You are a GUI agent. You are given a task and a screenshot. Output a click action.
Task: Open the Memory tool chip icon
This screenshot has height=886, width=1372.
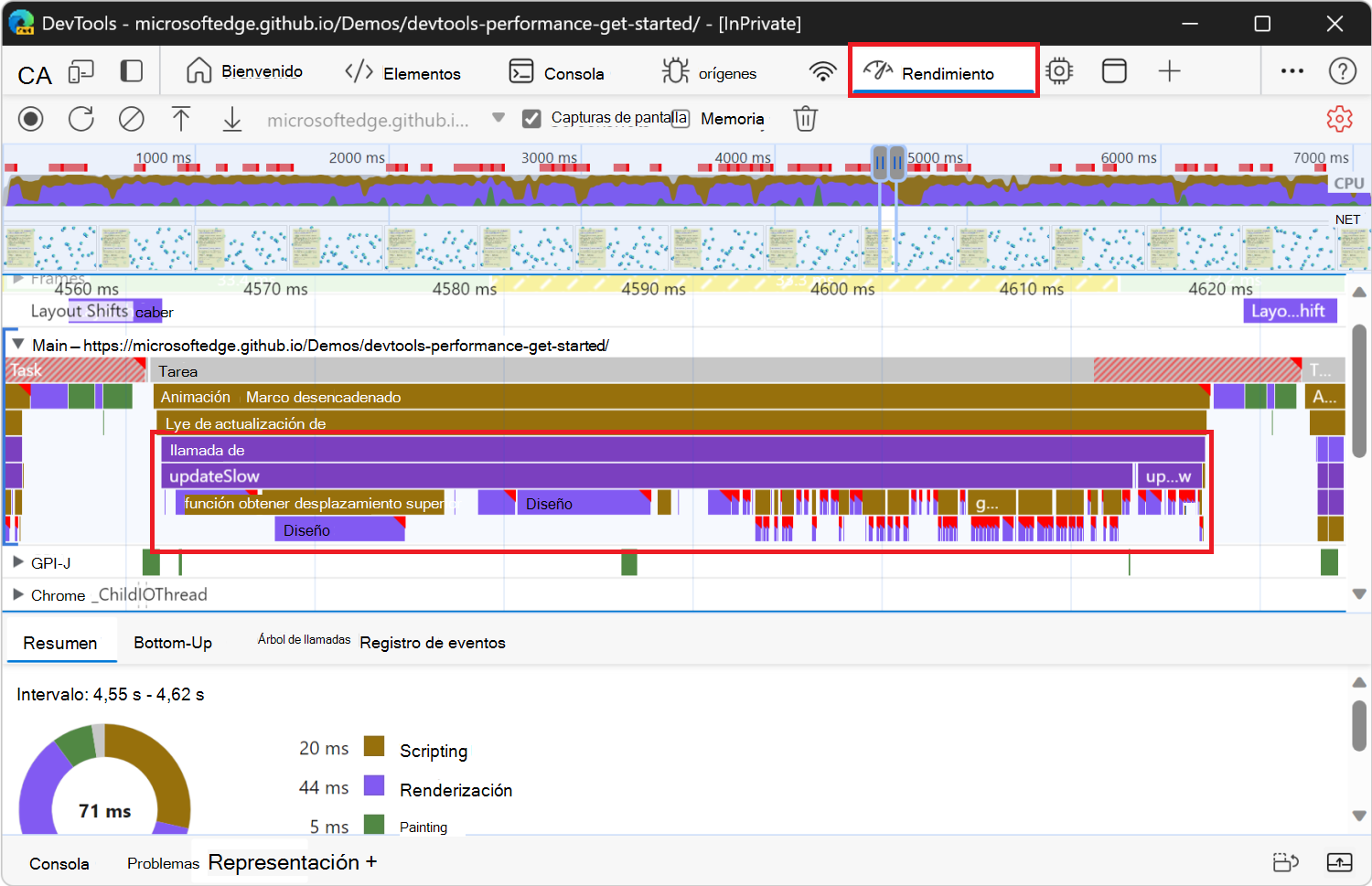point(1059,71)
